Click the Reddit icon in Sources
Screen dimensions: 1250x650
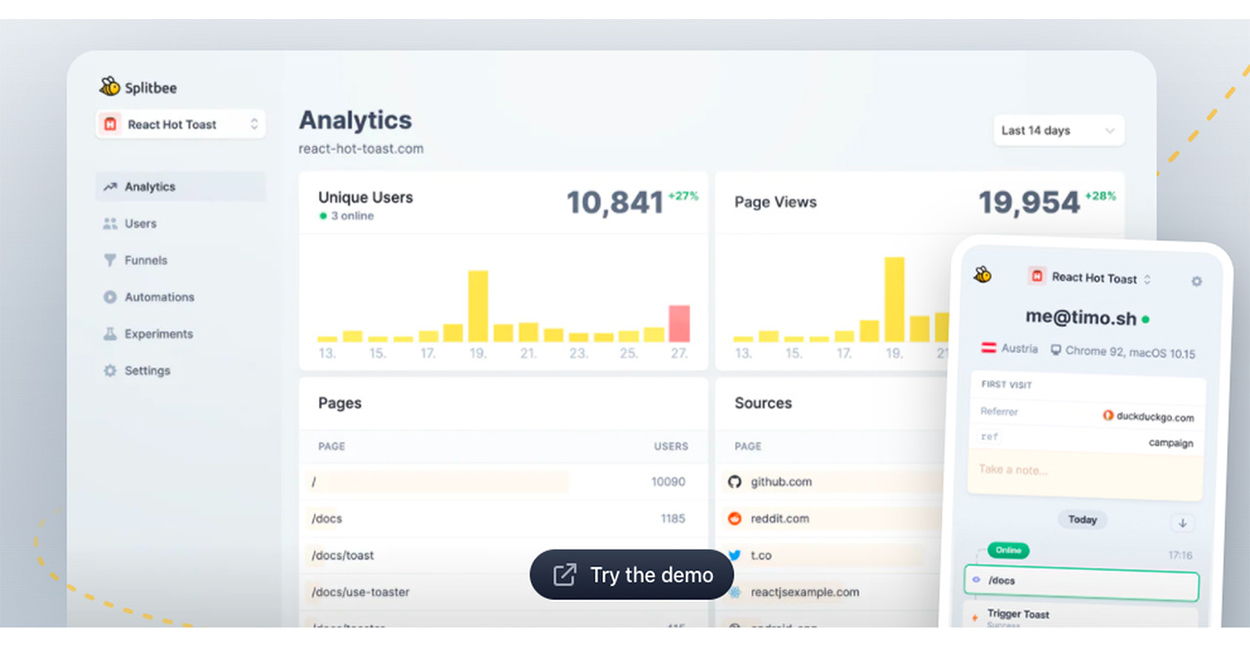click(x=735, y=519)
